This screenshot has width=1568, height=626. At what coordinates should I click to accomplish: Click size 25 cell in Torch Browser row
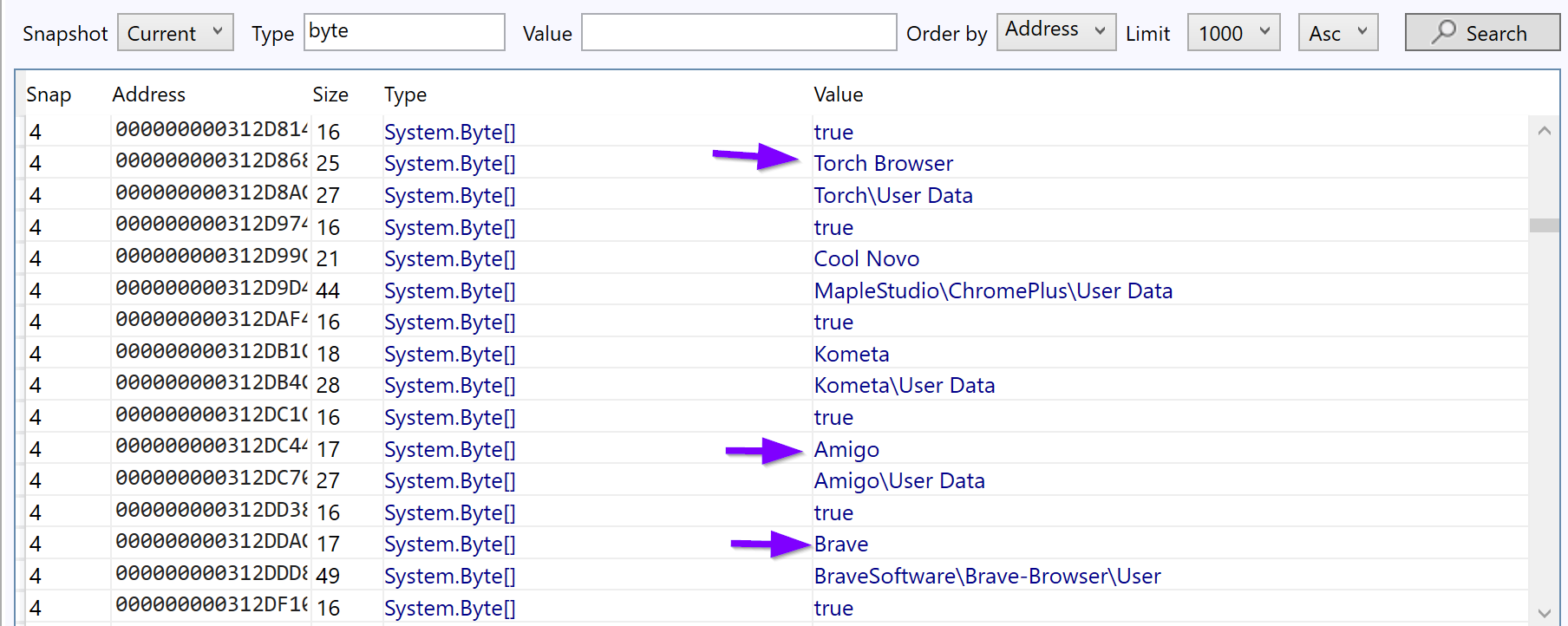click(x=328, y=163)
